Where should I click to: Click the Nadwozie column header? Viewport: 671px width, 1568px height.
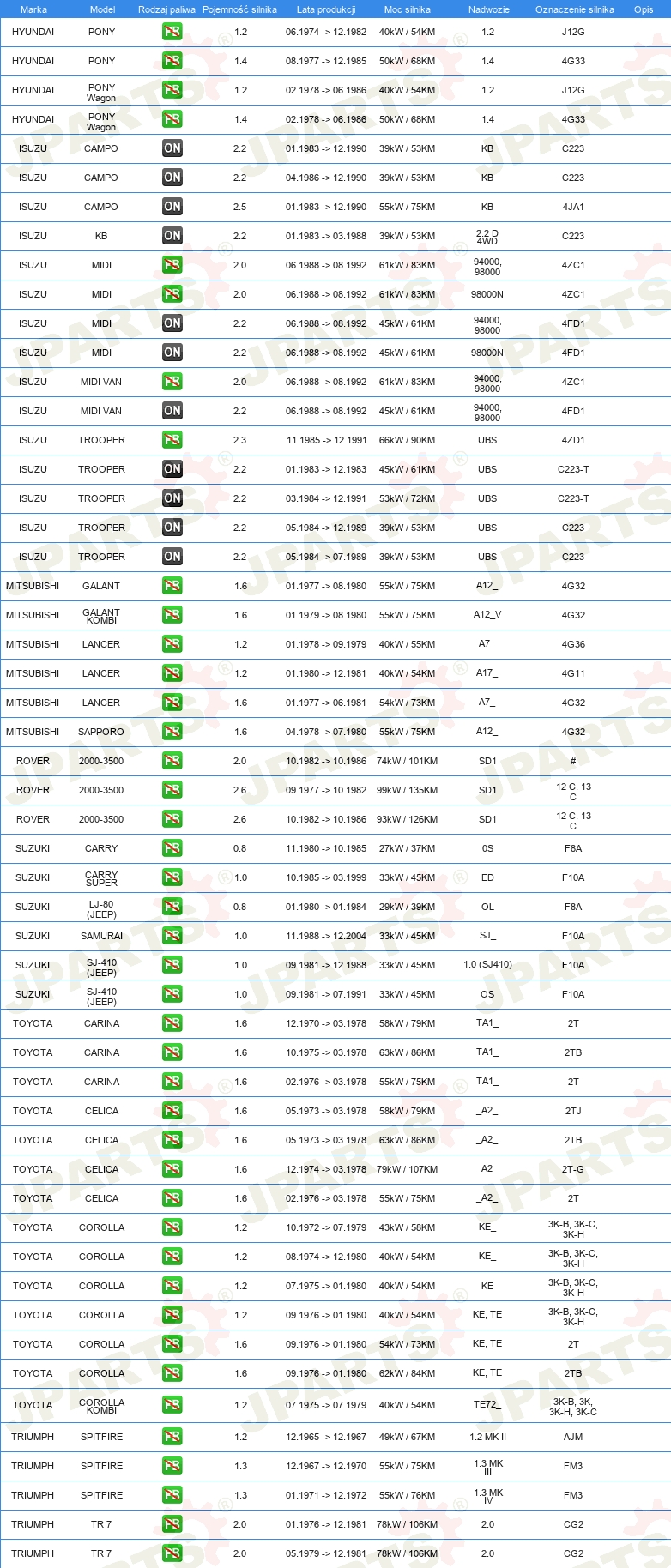pyautogui.click(x=489, y=9)
